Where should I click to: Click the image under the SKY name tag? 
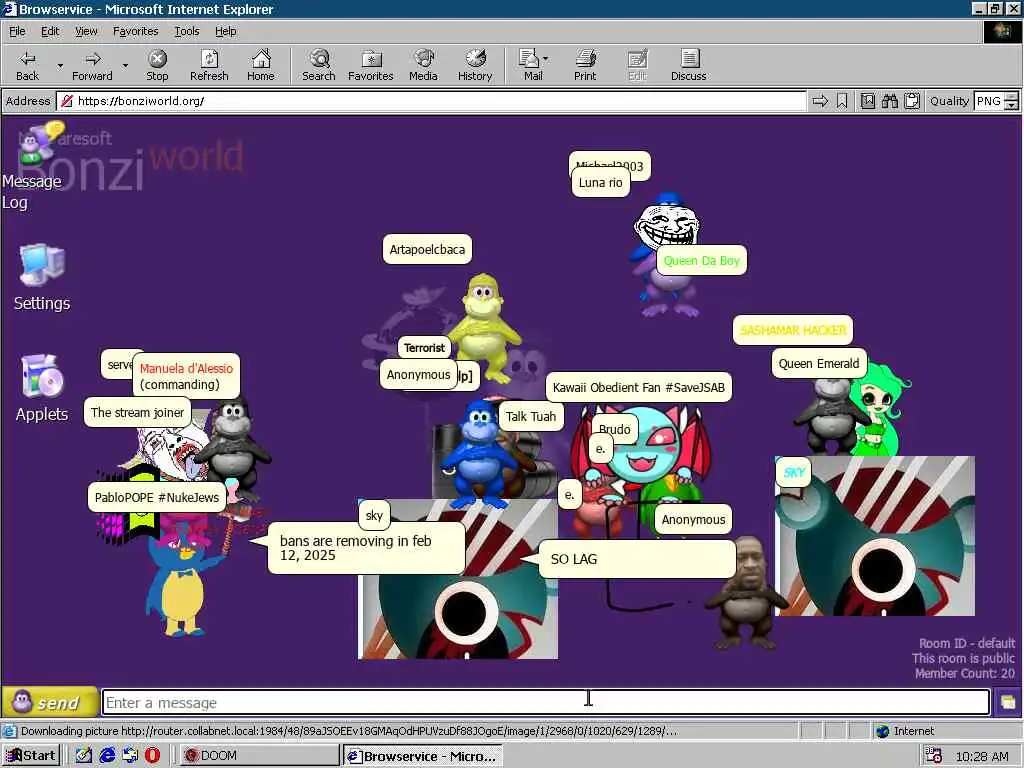(x=875, y=536)
